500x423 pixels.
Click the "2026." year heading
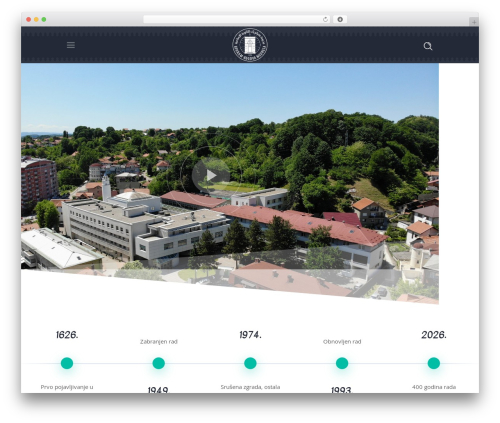434,335
